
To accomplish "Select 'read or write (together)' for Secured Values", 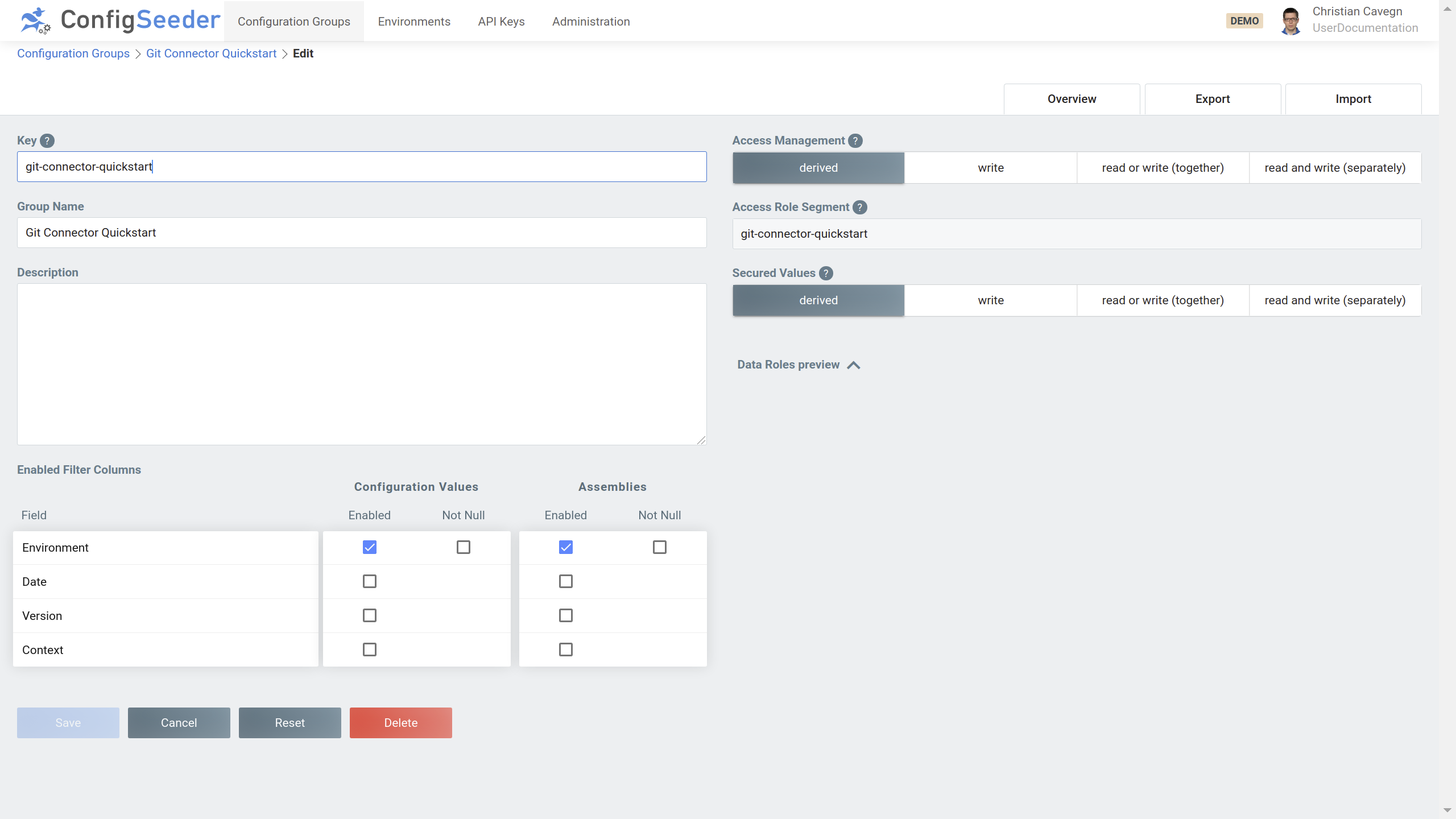I will pos(1162,300).
